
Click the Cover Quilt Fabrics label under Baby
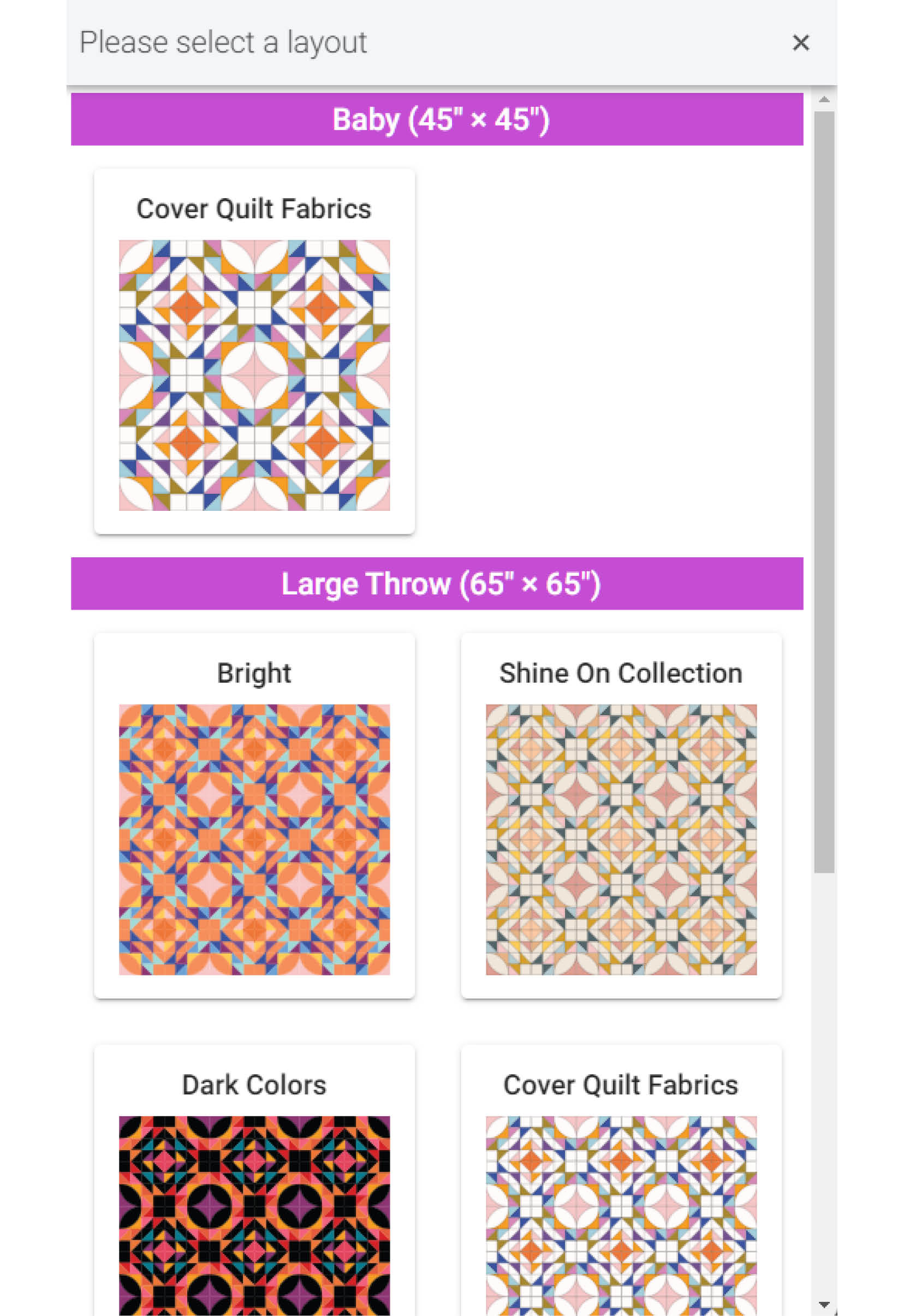point(254,209)
